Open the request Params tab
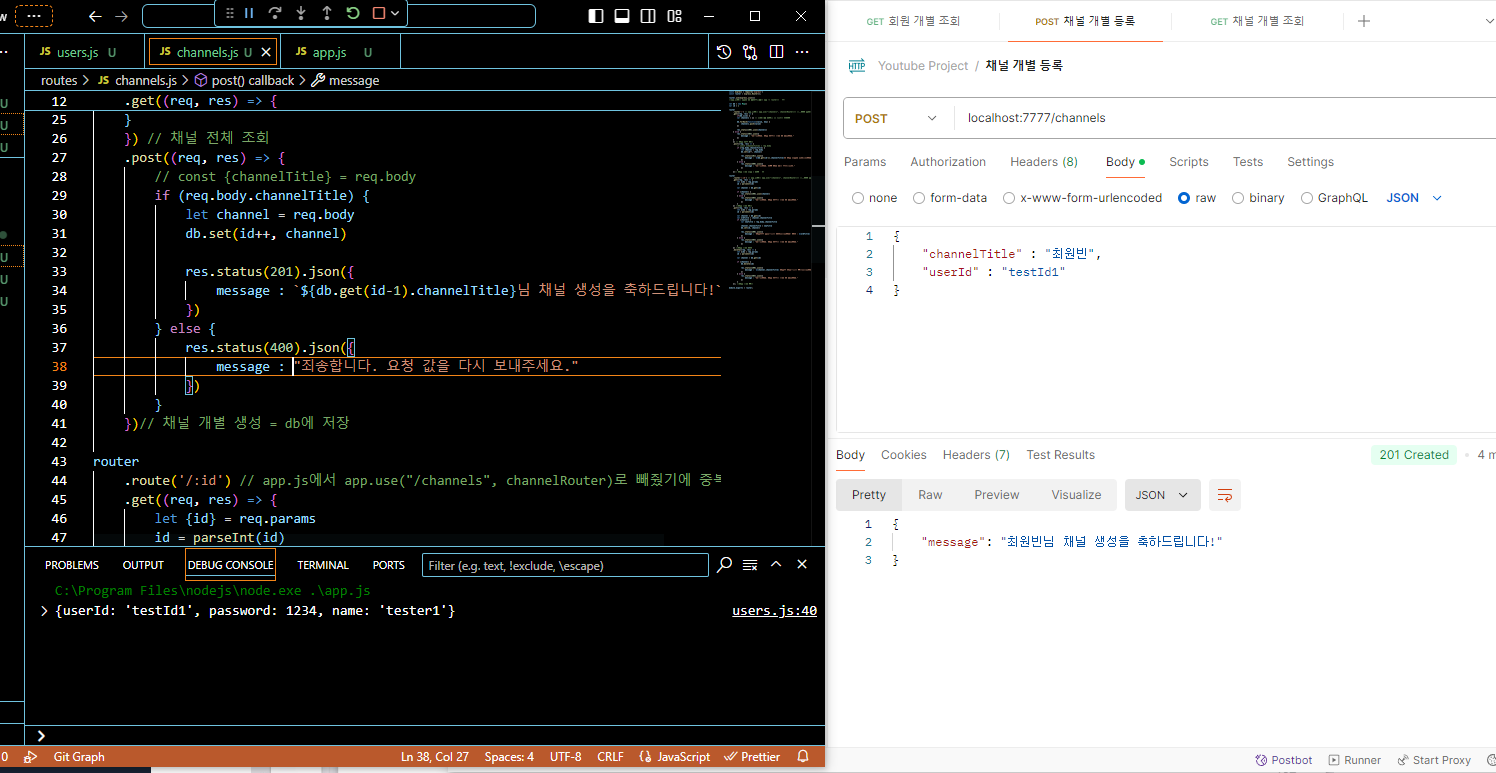The height and width of the screenshot is (773, 1496). tap(865, 162)
